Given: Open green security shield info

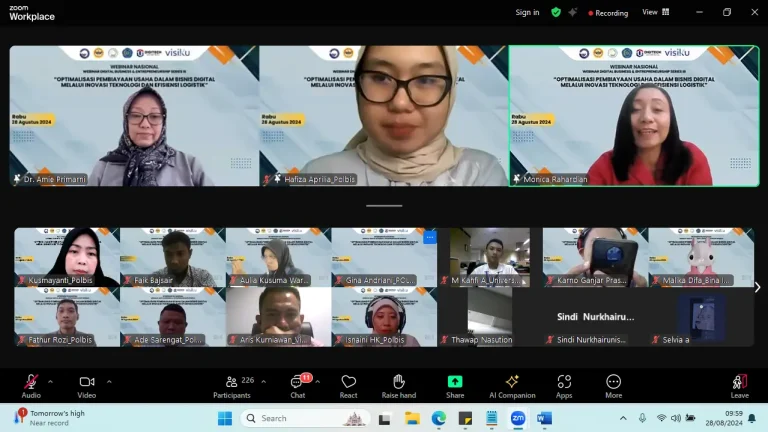Looking at the screenshot, I should (555, 12).
